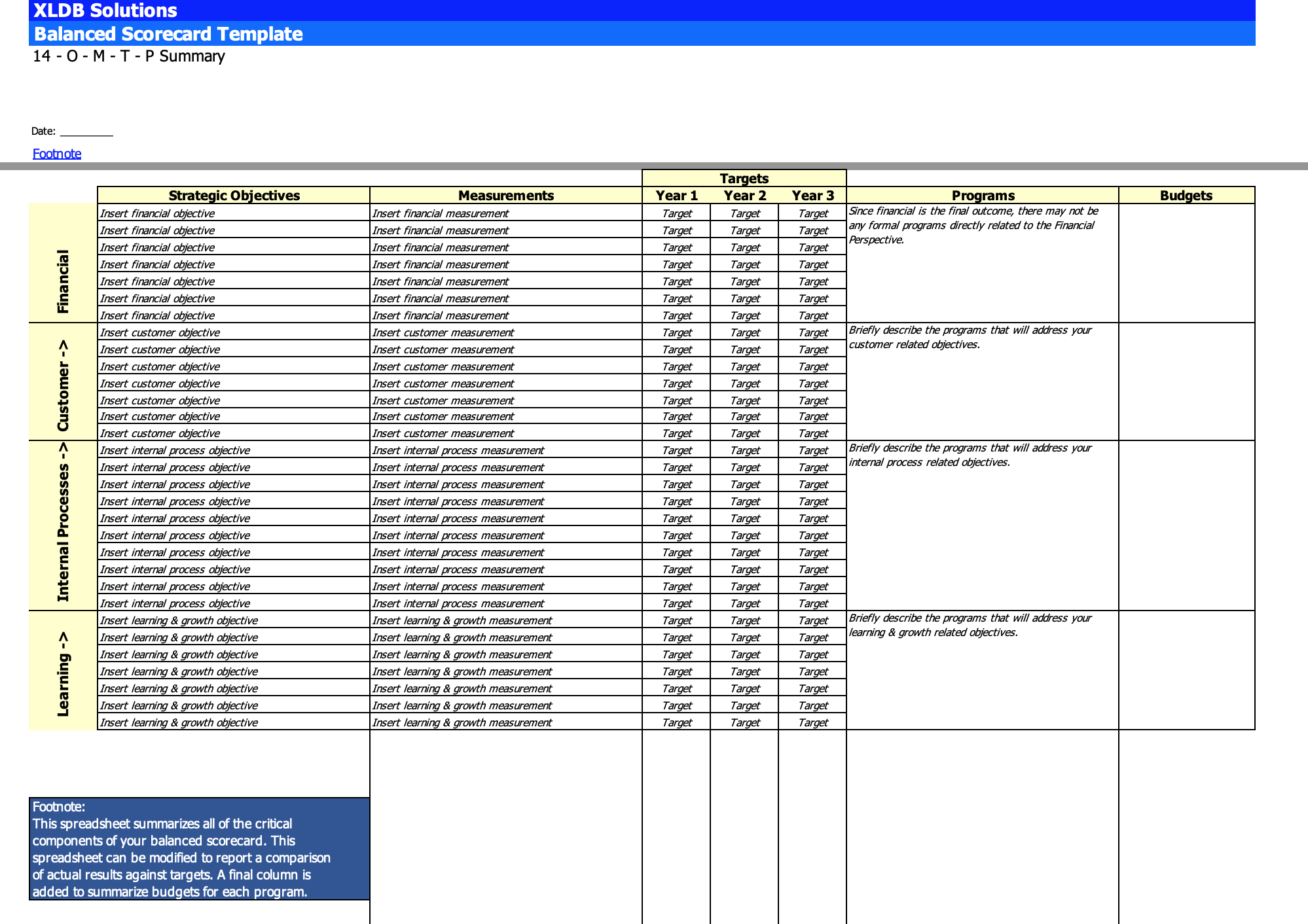
Task: Click the 14 - O - M - T - P Summary title
Action: click(129, 56)
